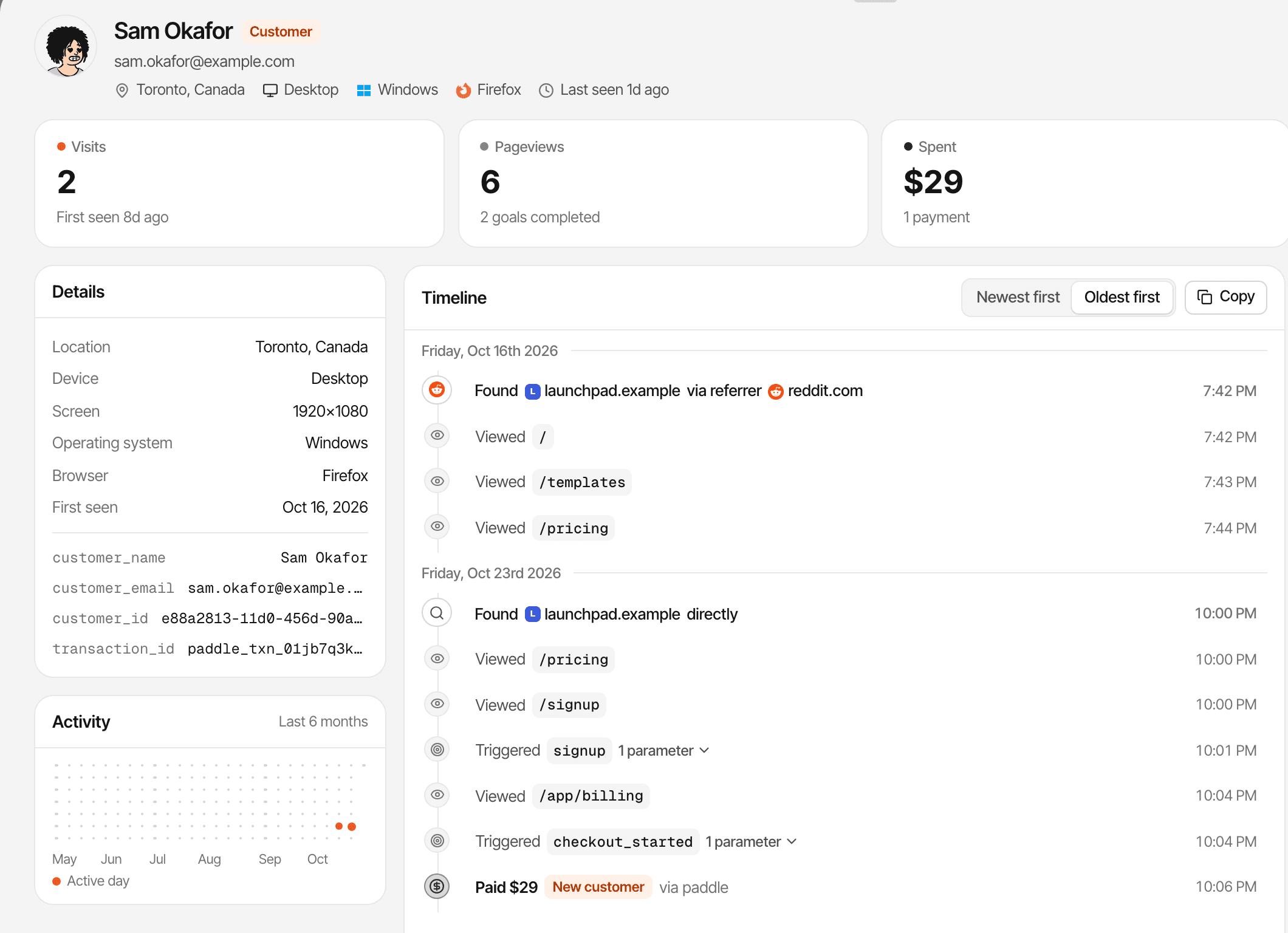Click the clock icon beside Last seen

(x=546, y=91)
